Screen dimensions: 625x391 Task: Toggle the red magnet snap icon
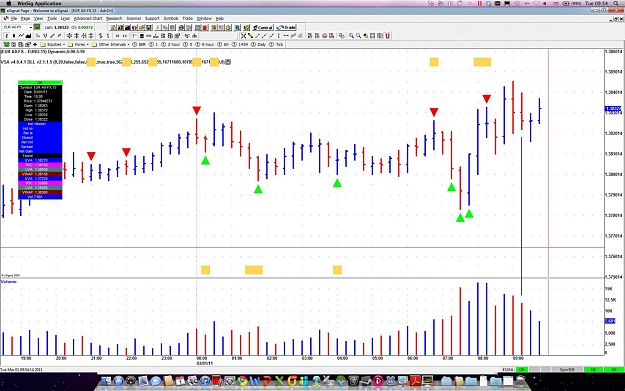coord(387,36)
